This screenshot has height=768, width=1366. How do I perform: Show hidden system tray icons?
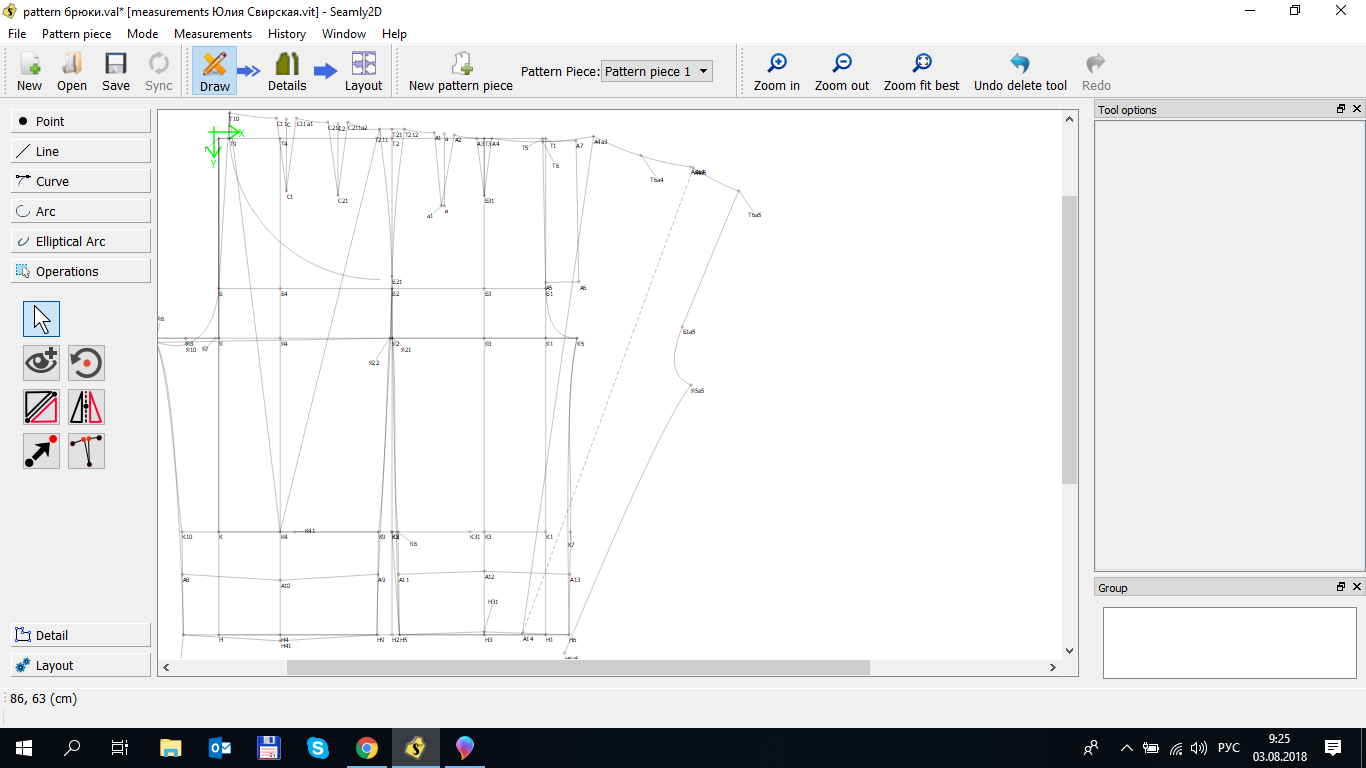click(1127, 747)
